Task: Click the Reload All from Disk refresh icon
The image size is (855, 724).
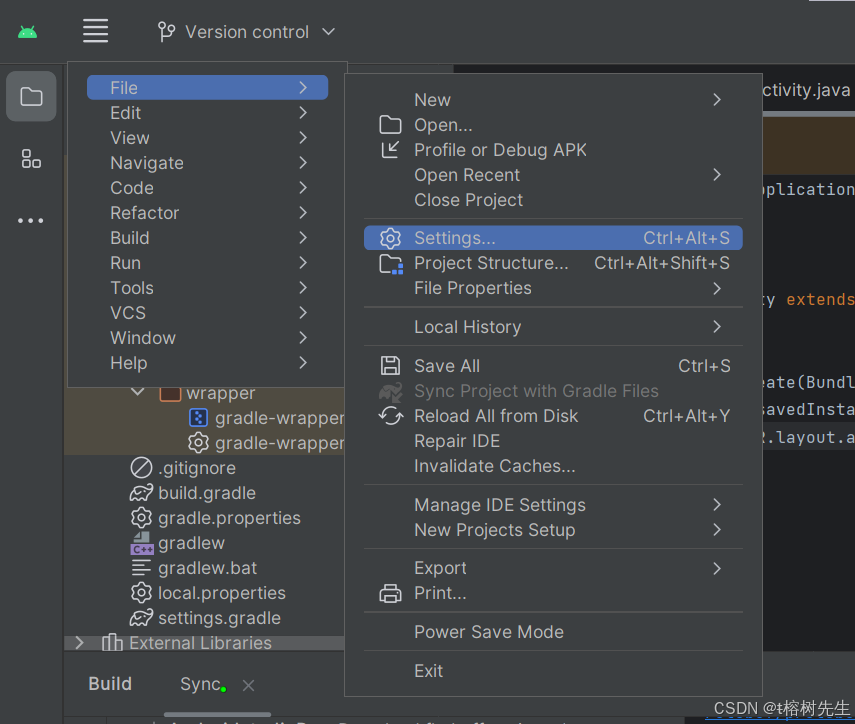Action: [391, 416]
